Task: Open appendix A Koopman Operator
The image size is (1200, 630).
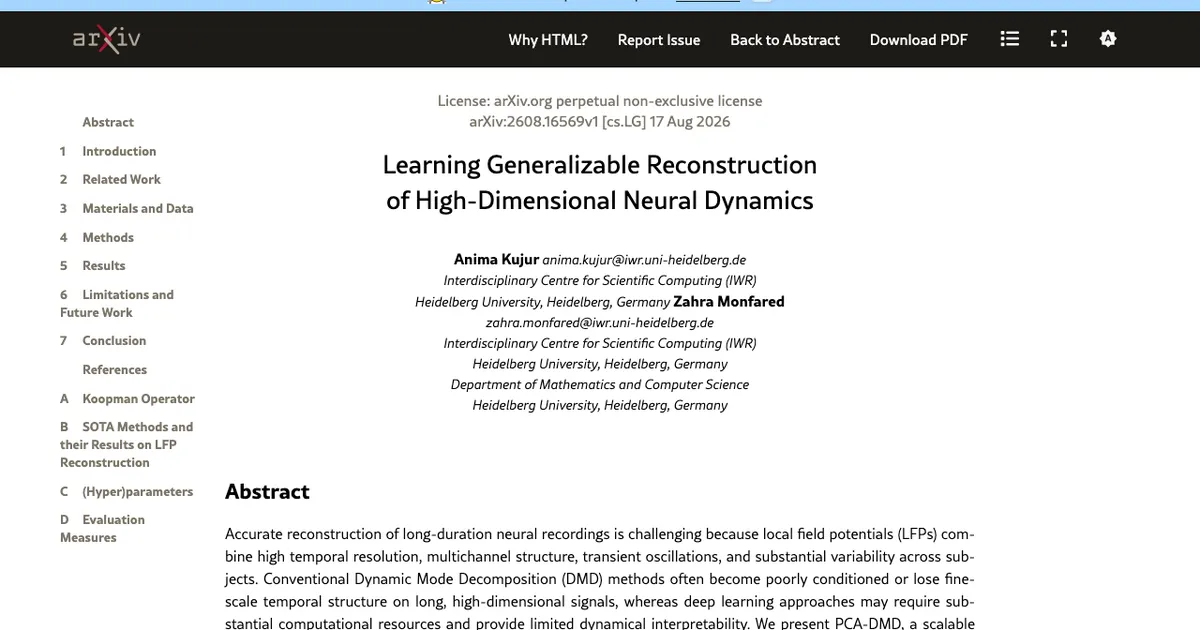Action: point(127,398)
